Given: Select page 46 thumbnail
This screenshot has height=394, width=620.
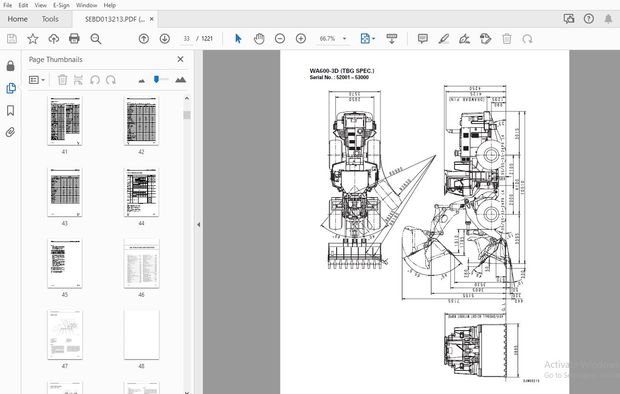Looking at the screenshot, I should (141, 263).
